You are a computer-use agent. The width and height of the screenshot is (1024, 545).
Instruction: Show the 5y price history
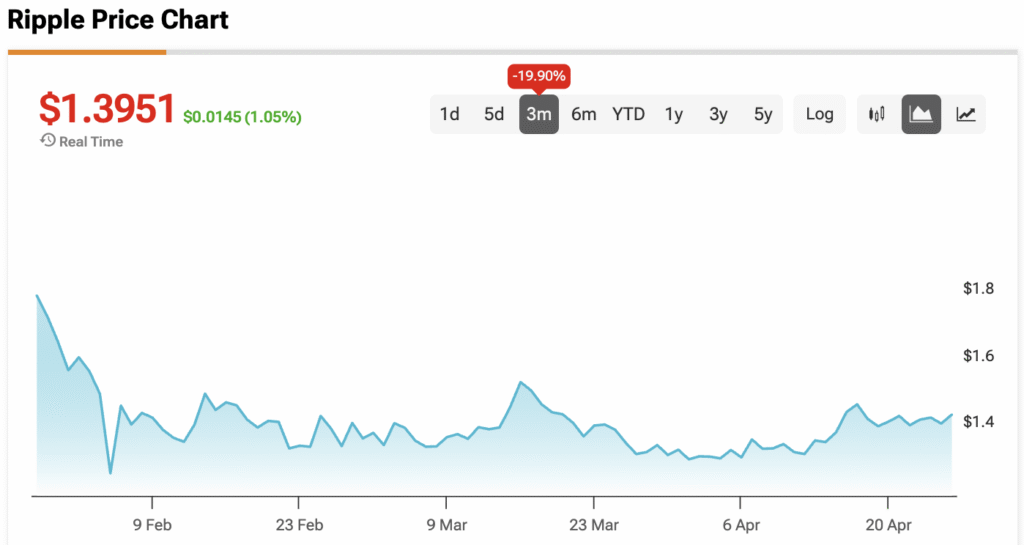[763, 114]
